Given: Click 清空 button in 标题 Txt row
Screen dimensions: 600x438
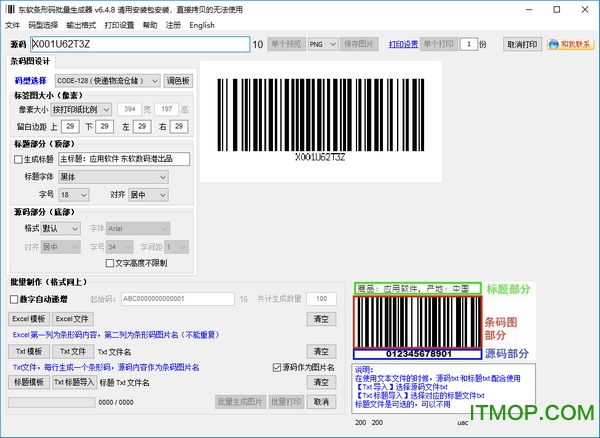Looking at the screenshot, I should [x=321, y=382].
